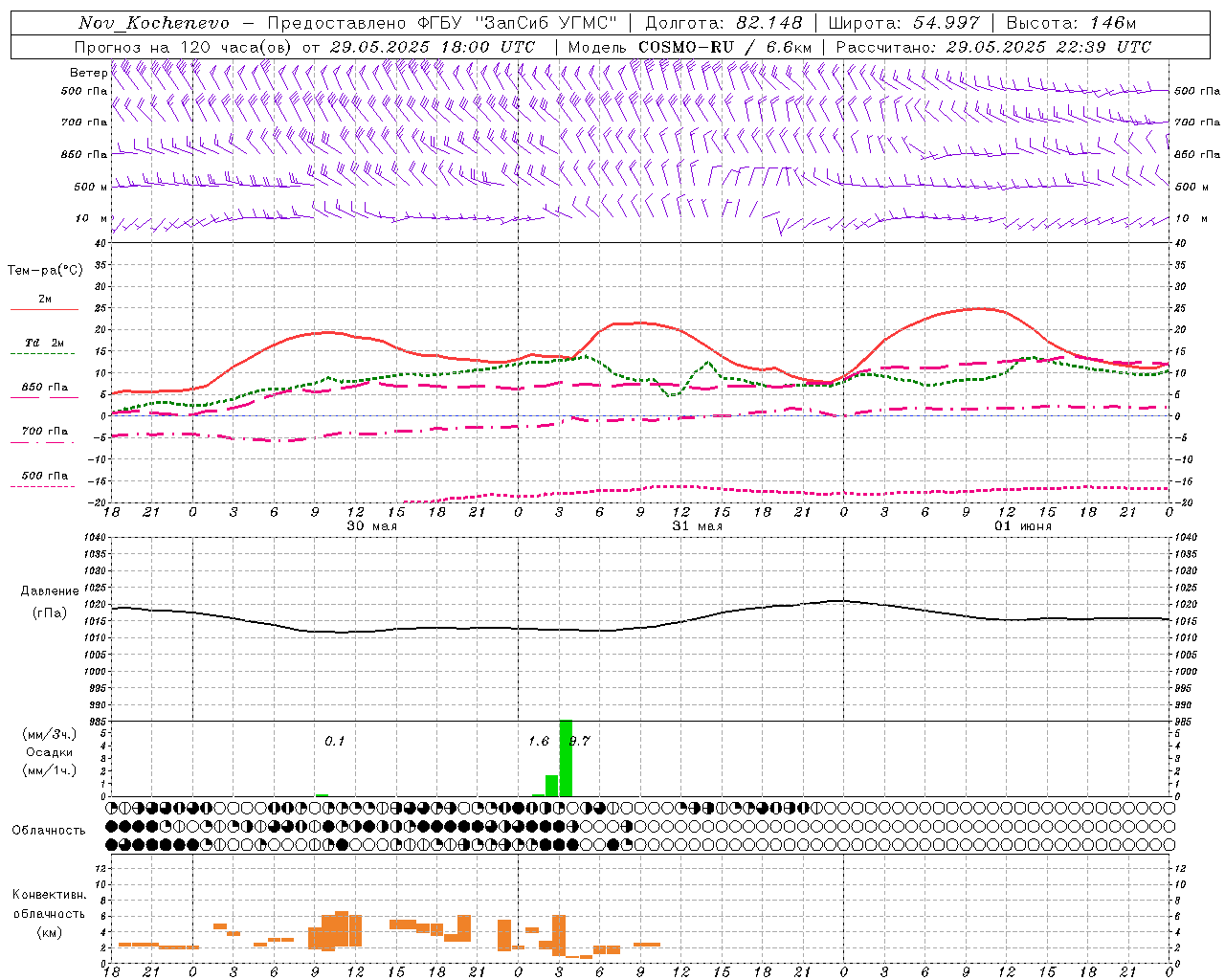Click the Тем-ра(°C) axis label
1225x980 pixels.
[x=45, y=271]
